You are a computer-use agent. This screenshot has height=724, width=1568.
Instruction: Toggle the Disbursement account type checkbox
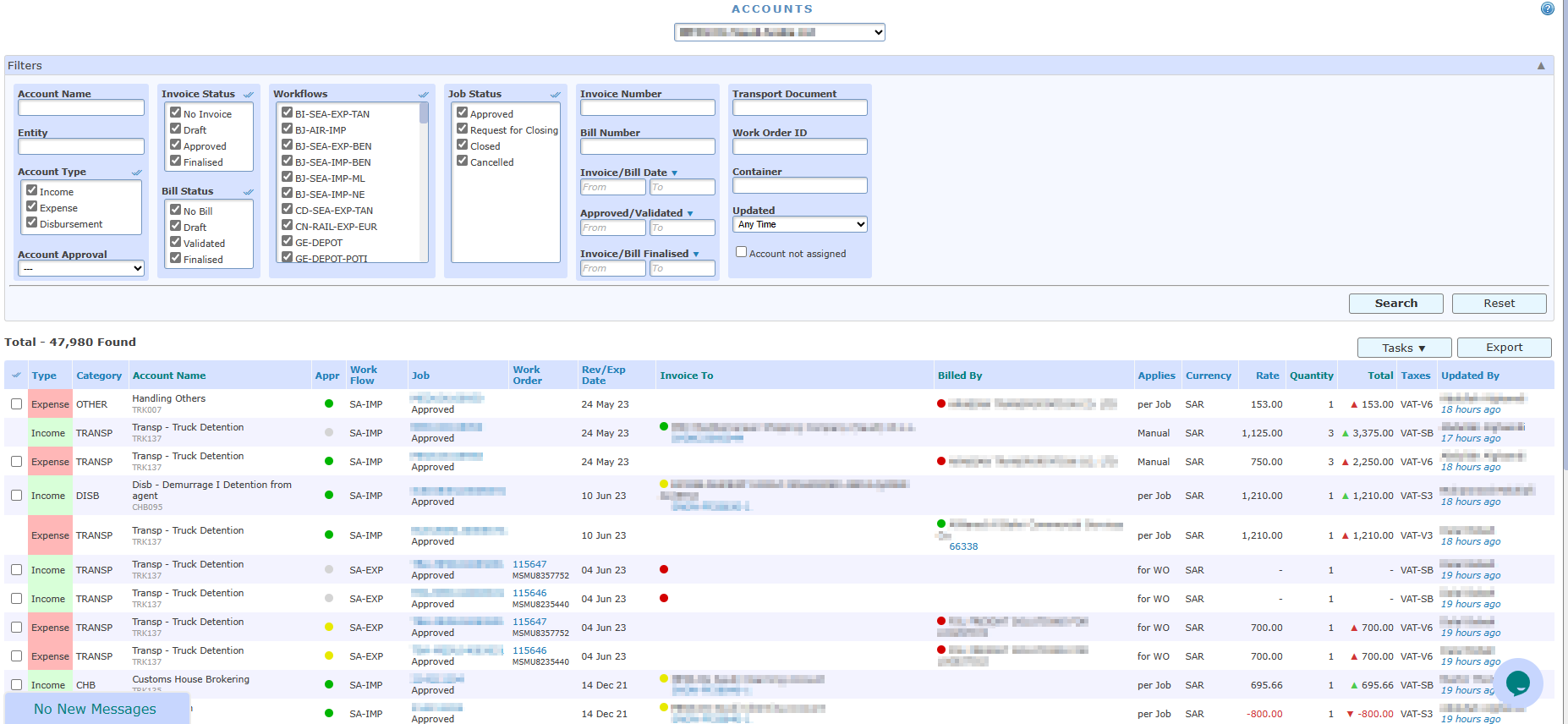(32, 222)
